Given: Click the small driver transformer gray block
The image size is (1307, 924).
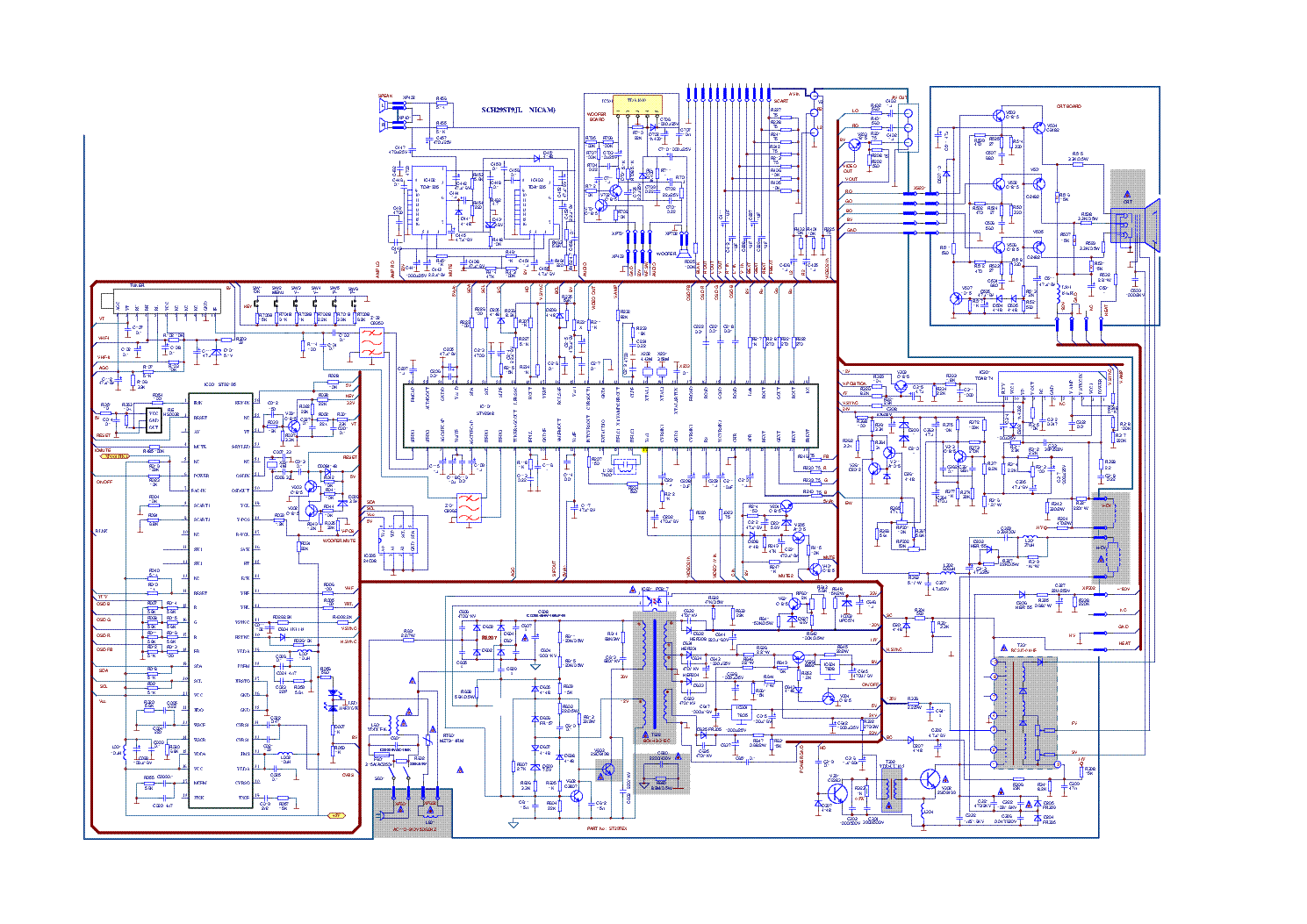Looking at the screenshot, I should pyautogui.click(x=892, y=791).
